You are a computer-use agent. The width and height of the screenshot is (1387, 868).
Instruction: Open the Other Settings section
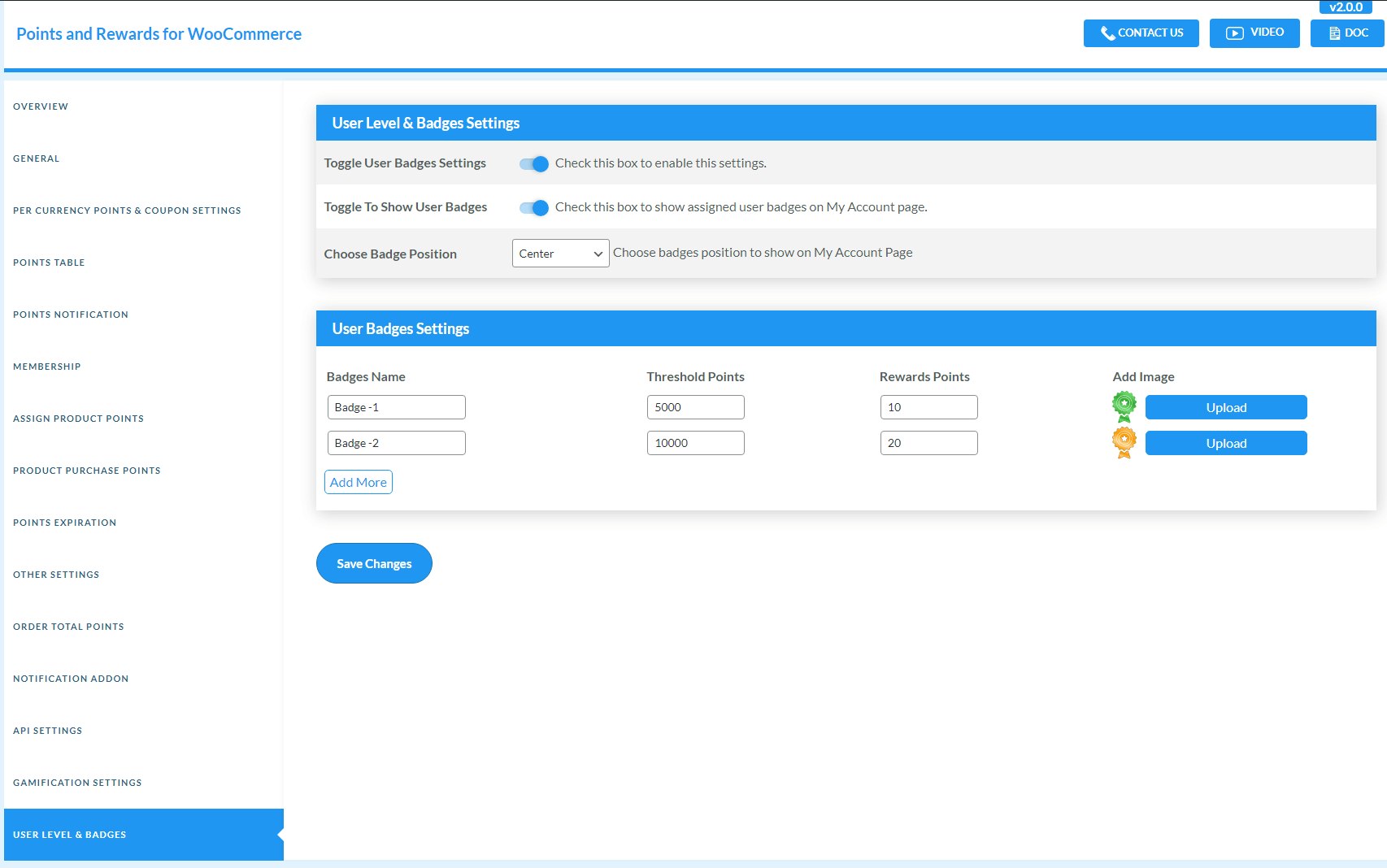[56, 575]
